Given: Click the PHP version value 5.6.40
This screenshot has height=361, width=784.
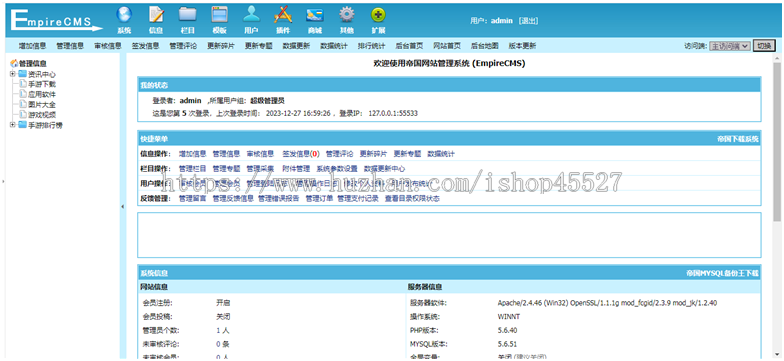Looking at the screenshot, I should [x=507, y=330].
